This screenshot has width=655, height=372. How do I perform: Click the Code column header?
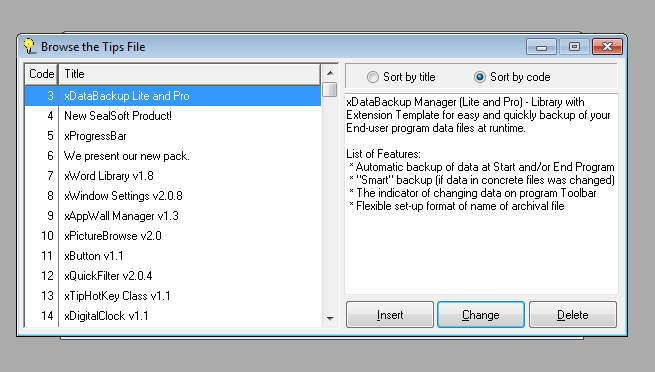(41, 74)
